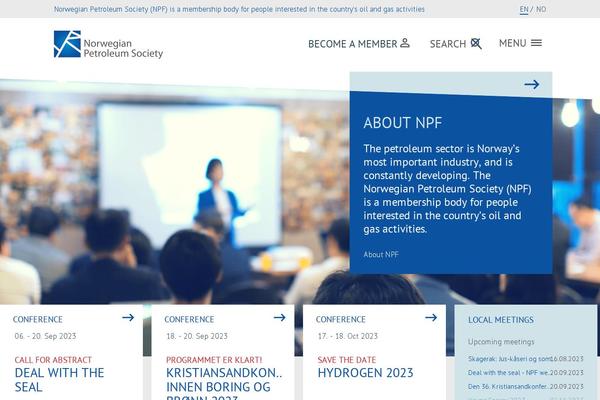Open Deal with the seal meeting entry
This screenshot has width=600, height=400.
click(x=526, y=372)
